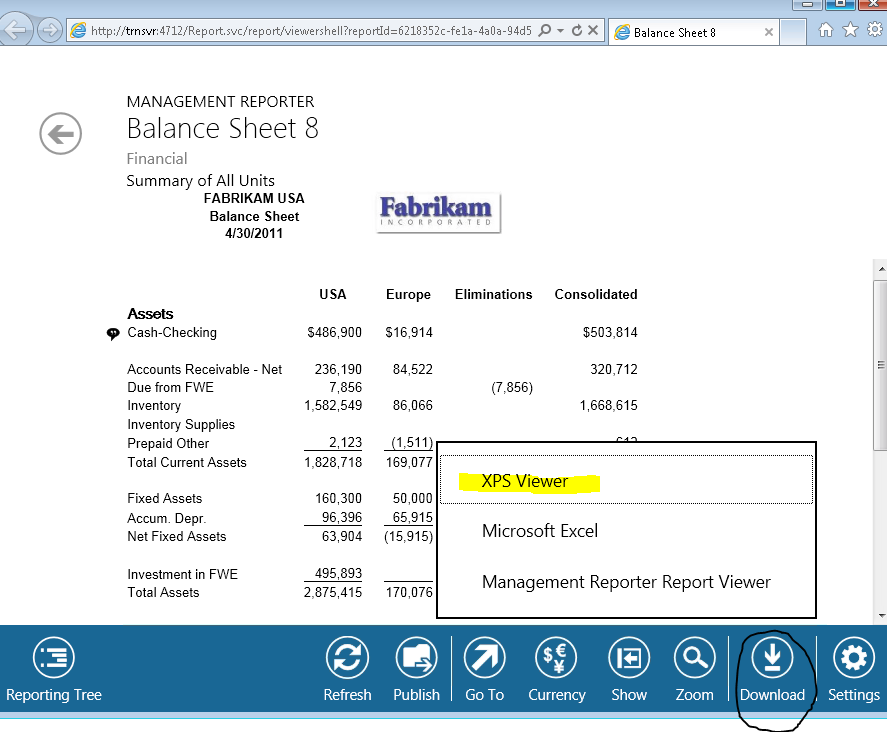Screen dimensions: 887x732
Task: Click Net Fixed Assets label
Action: tap(176, 536)
